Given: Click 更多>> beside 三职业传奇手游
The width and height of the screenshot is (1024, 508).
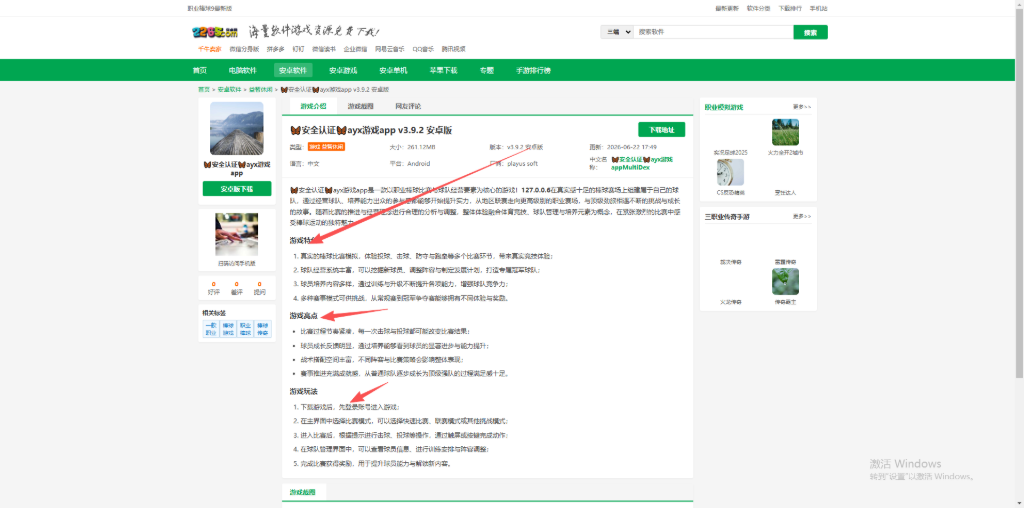Looking at the screenshot, I should [x=802, y=216].
